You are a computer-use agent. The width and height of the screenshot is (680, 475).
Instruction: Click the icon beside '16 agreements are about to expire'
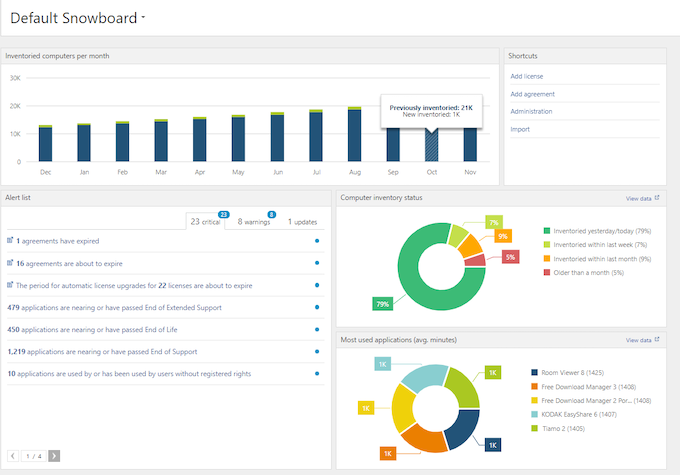[10, 263]
